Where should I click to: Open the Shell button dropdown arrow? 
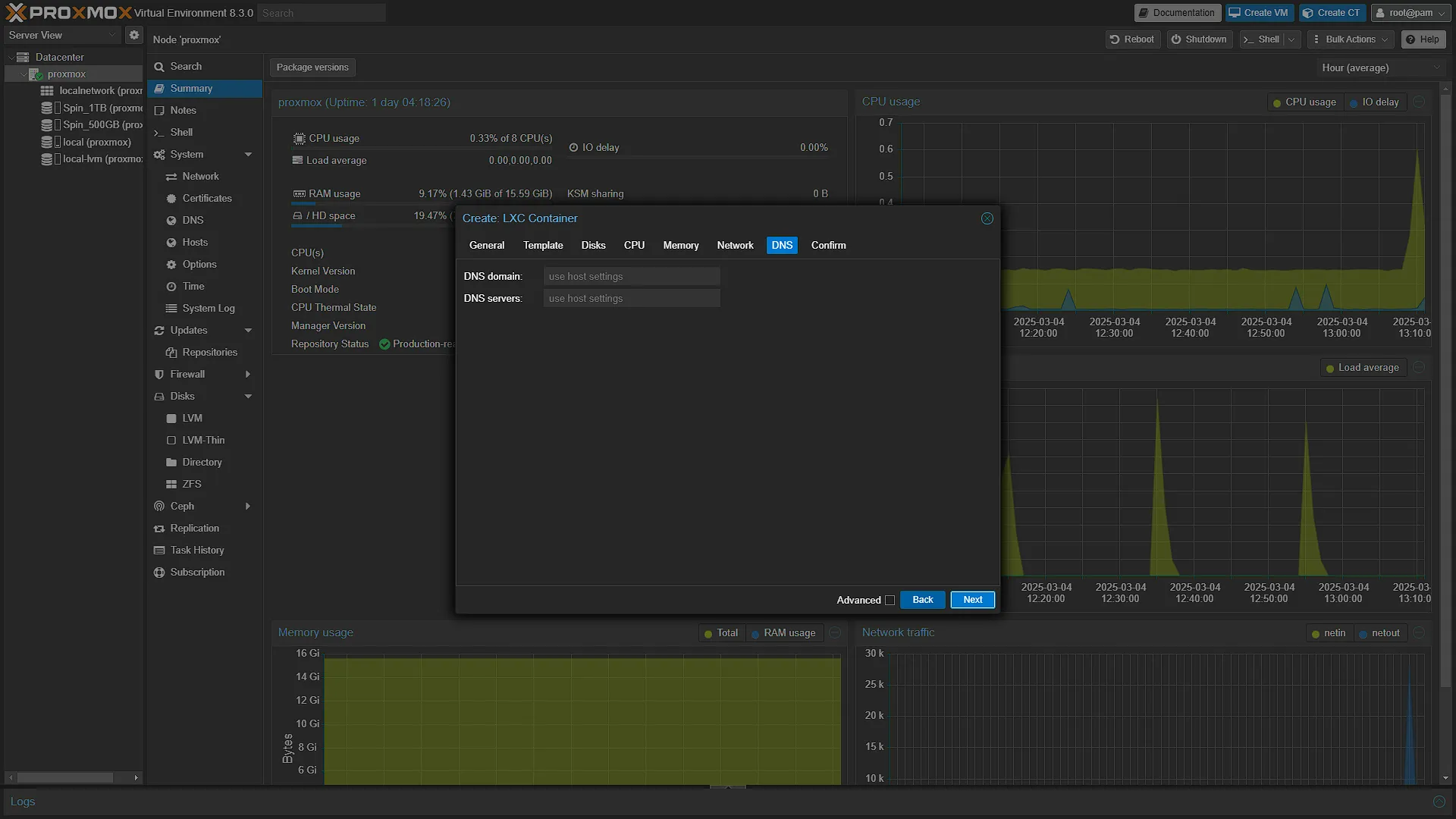tap(1291, 39)
